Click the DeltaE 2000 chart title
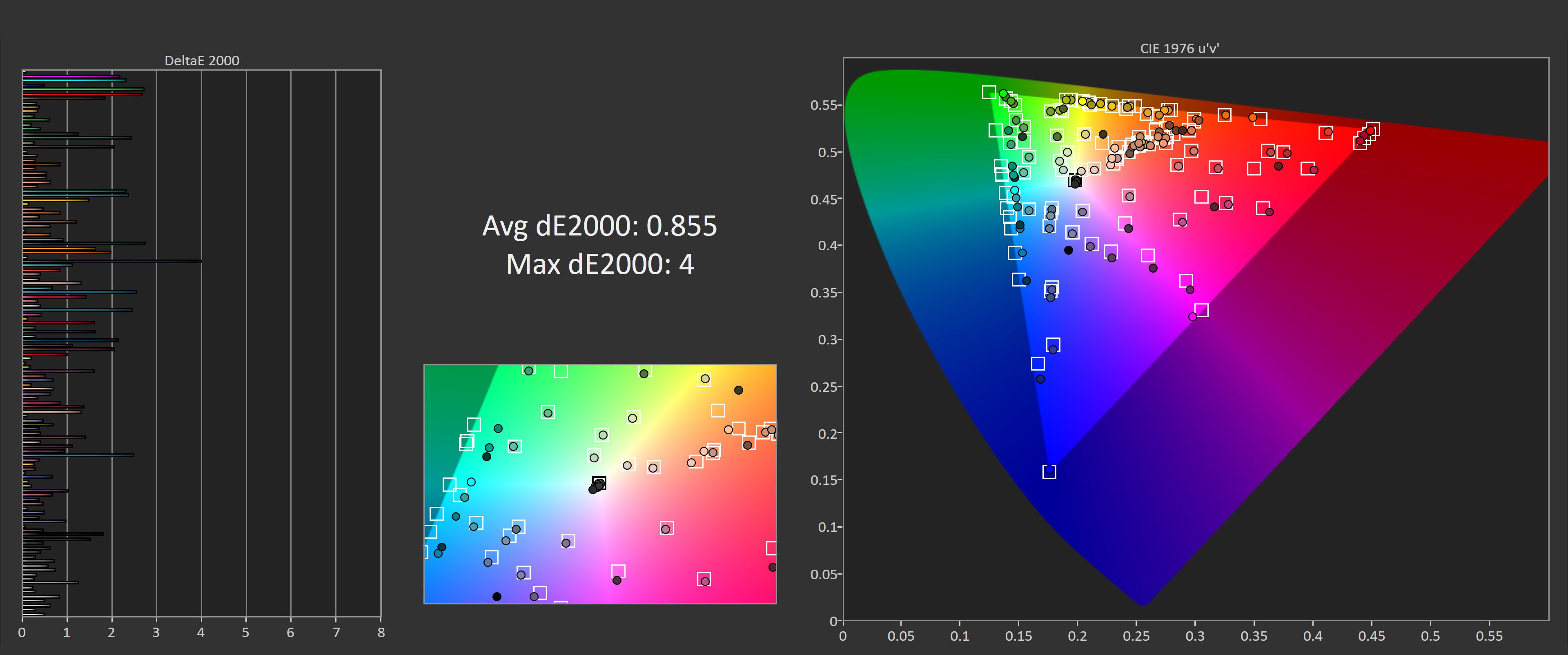Screen dimensions: 1568x655 [x=201, y=61]
